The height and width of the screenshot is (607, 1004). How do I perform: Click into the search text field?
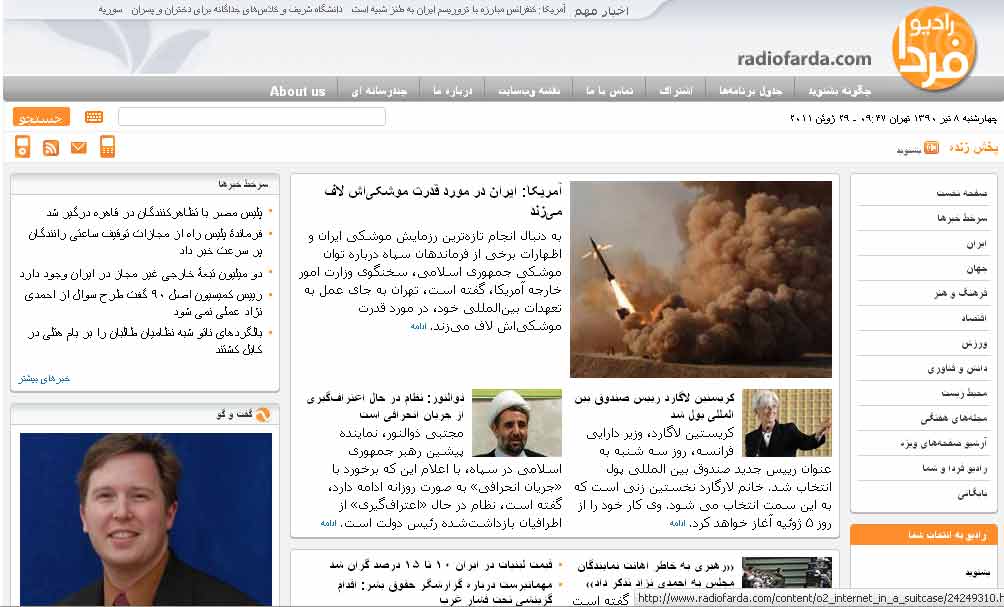click(x=251, y=117)
